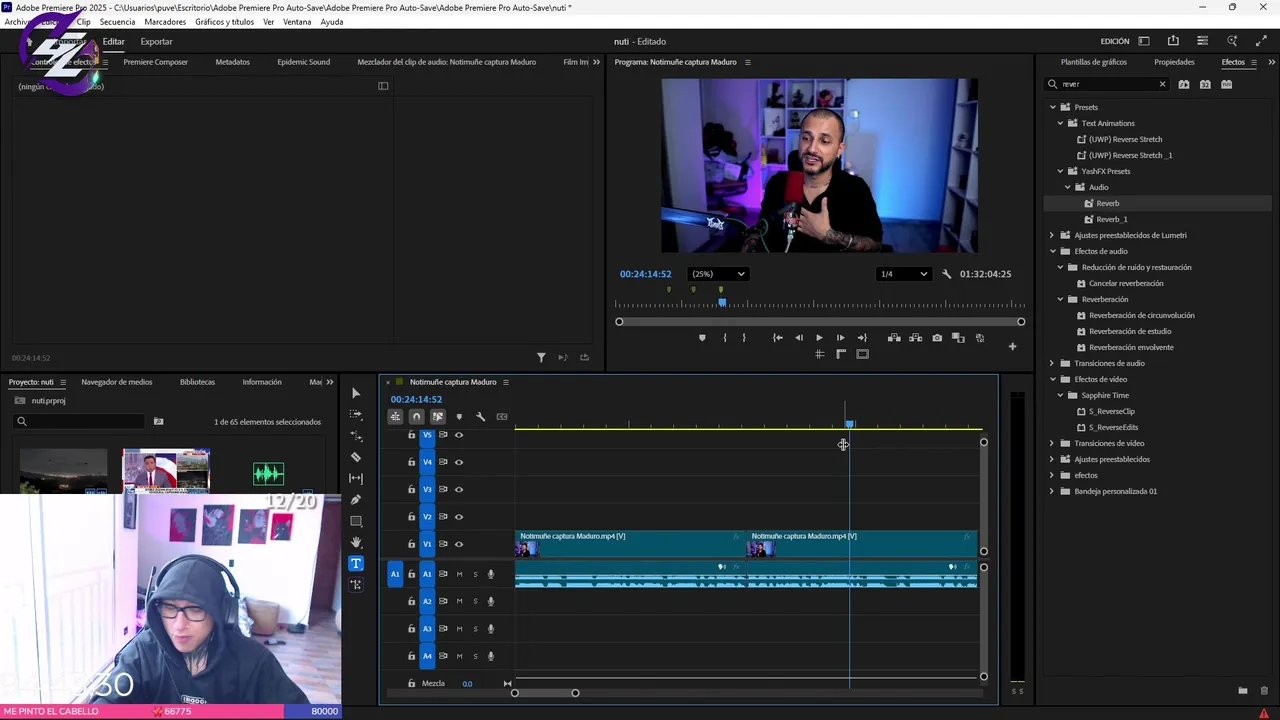Open the Exportar workspace
This screenshot has width=1280, height=720.
click(x=156, y=41)
